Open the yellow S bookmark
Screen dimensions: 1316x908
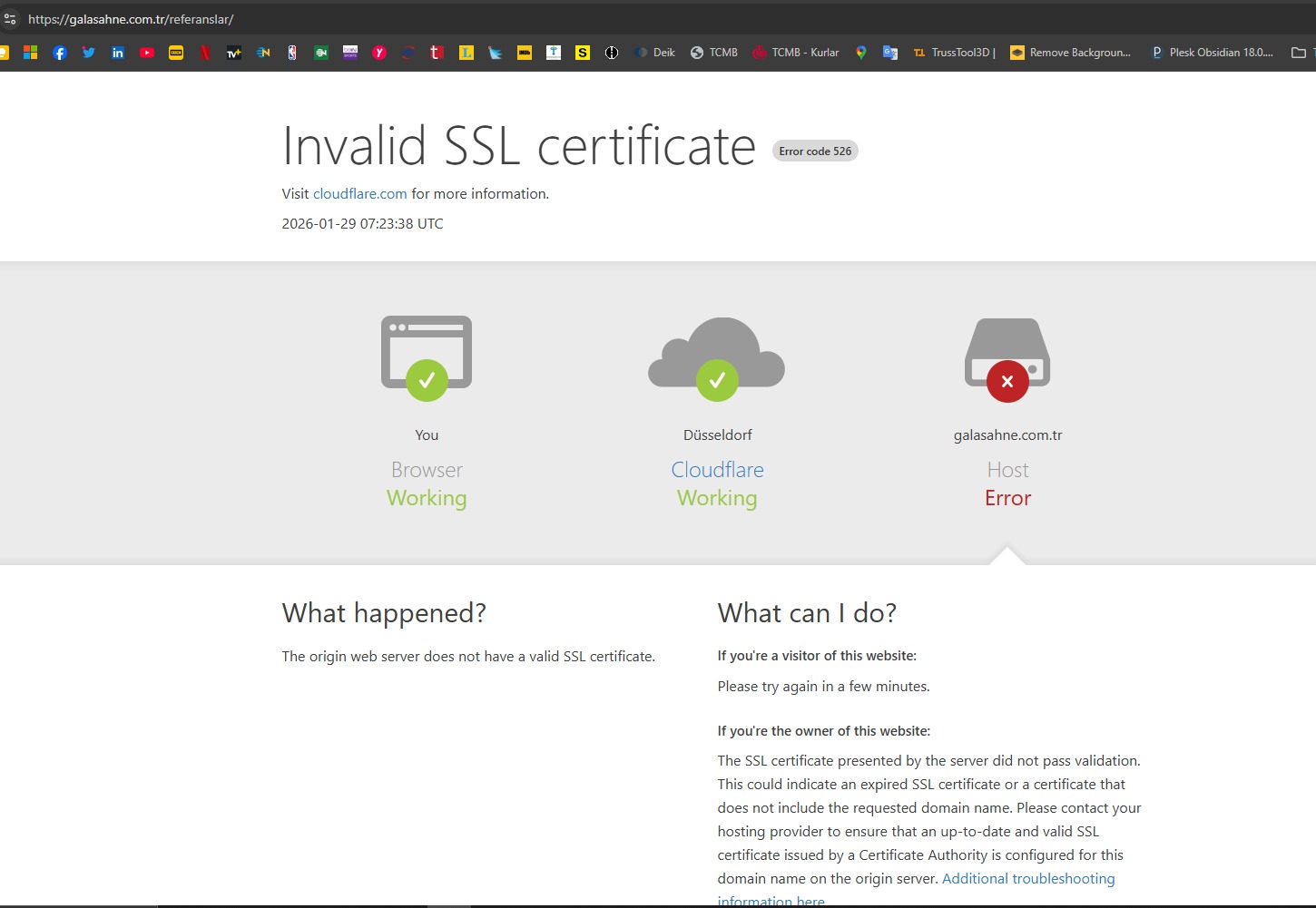tap(583, 53)
